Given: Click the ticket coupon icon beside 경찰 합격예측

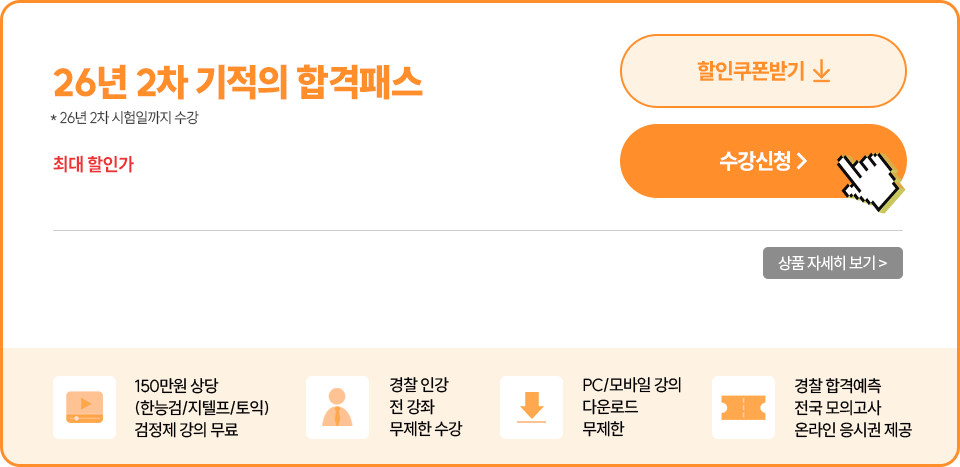Looking at the screenshot, I should coord(743,407).
